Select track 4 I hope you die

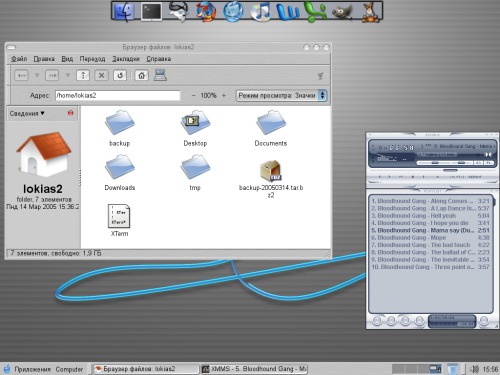(430, 223)
